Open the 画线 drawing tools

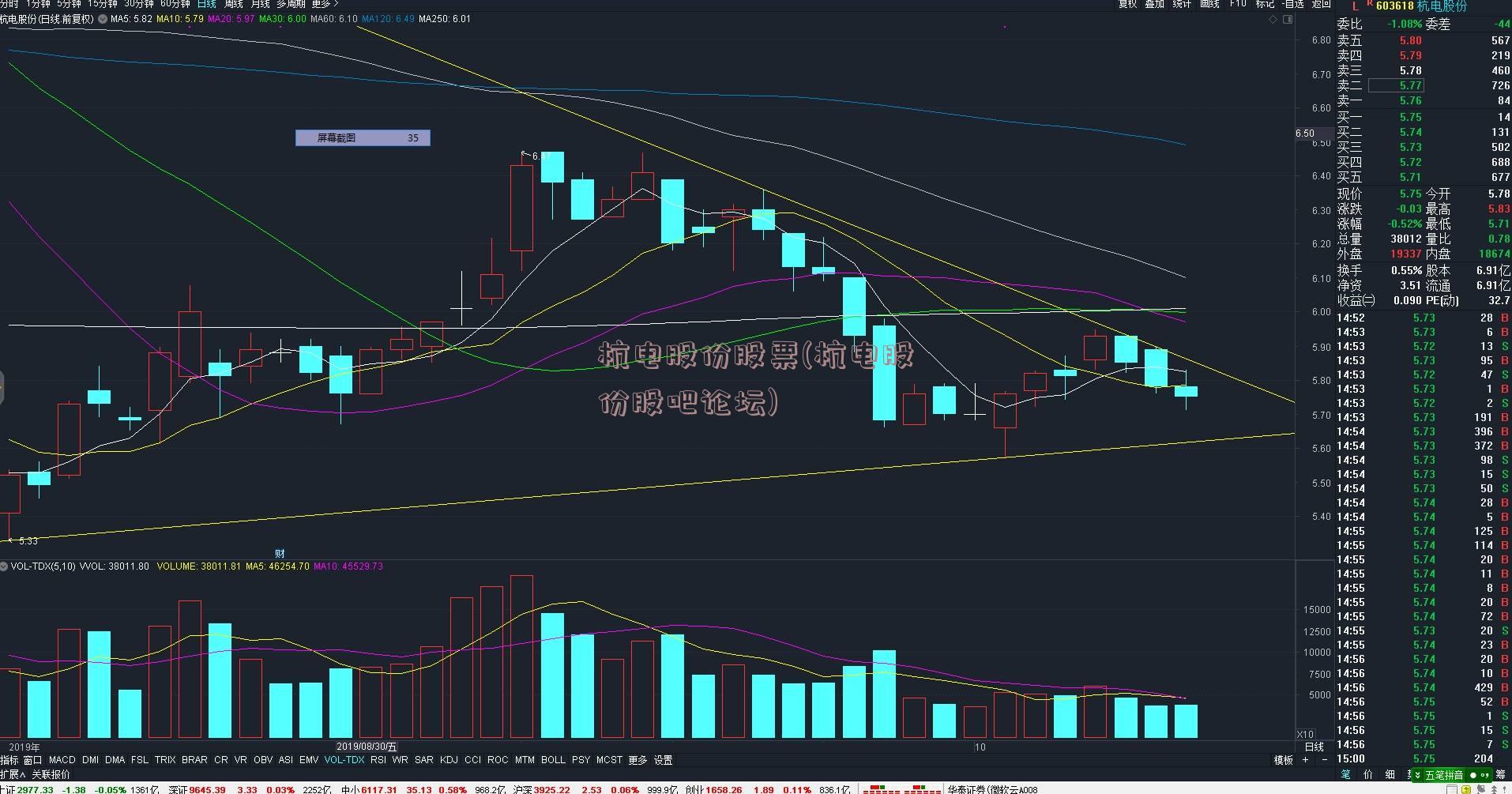click(1209, 4)
